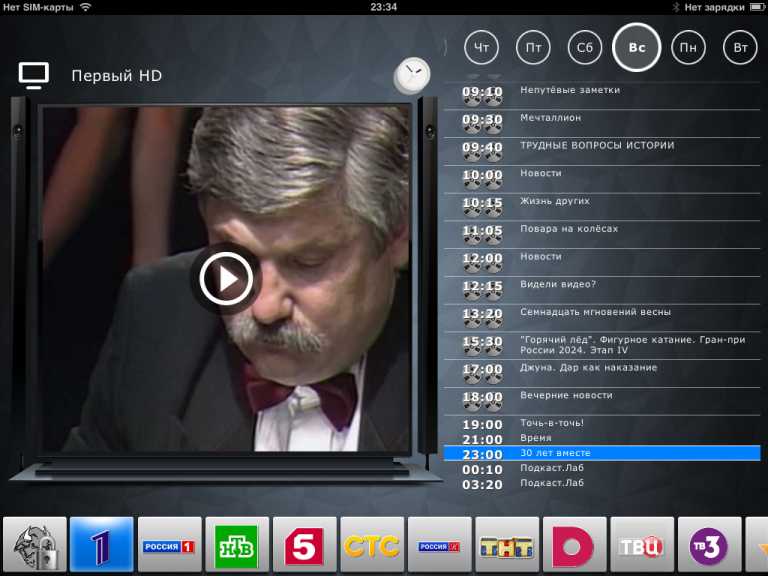
Task: Click the TV monitor icon beside Первый HD
Action: [x=34, y=75]
